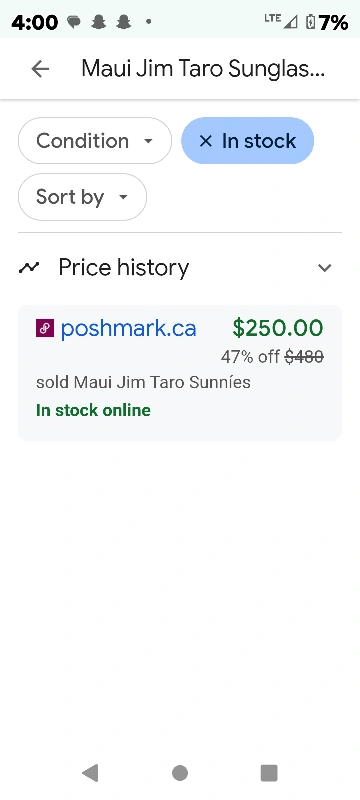
Task: Tap sold Maui Jim Taro Sunnies listing title
Action: point(143,382)
